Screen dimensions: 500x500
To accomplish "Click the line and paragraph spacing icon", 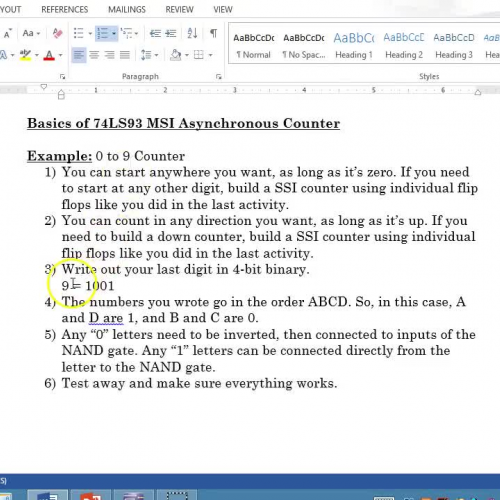I will click(146, 55).
